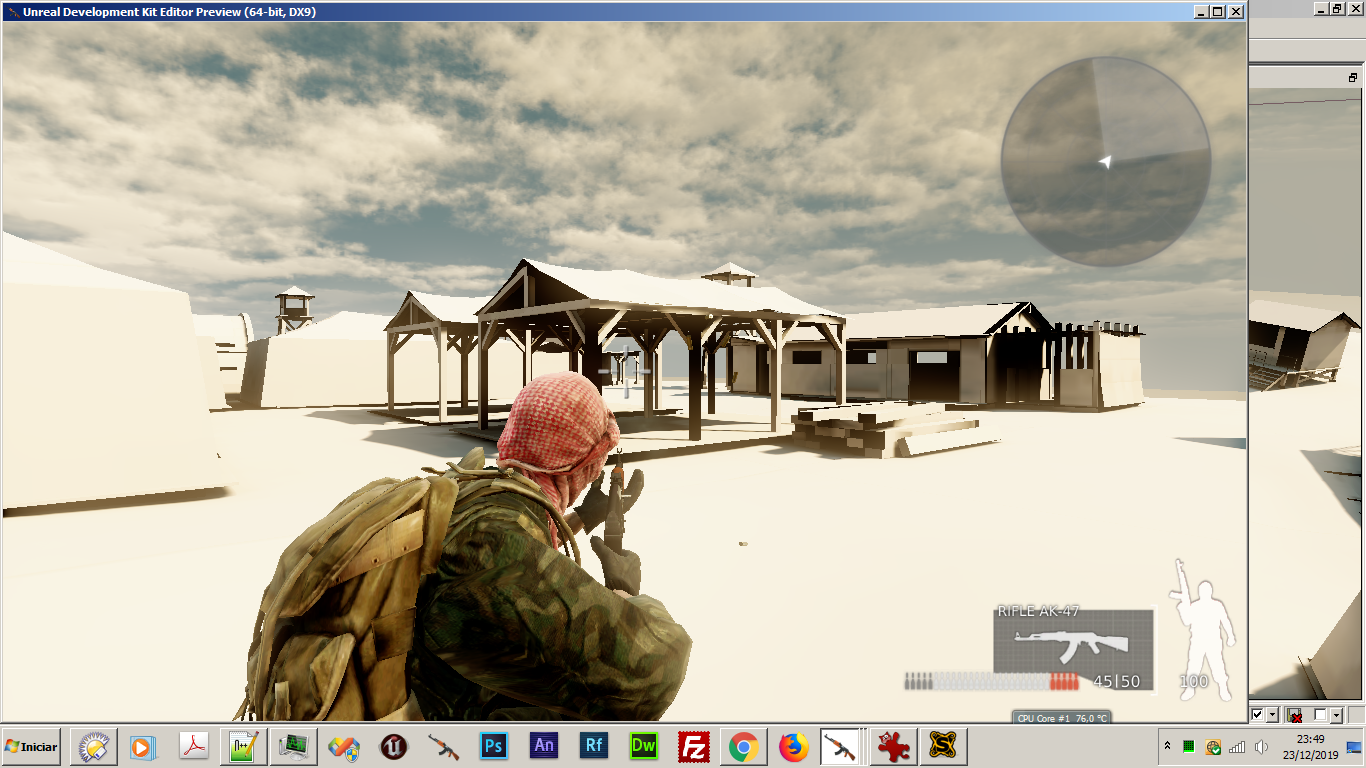
Task: Launch Adobe Animate from the taskbar
Action: click(x=544, y=746)
